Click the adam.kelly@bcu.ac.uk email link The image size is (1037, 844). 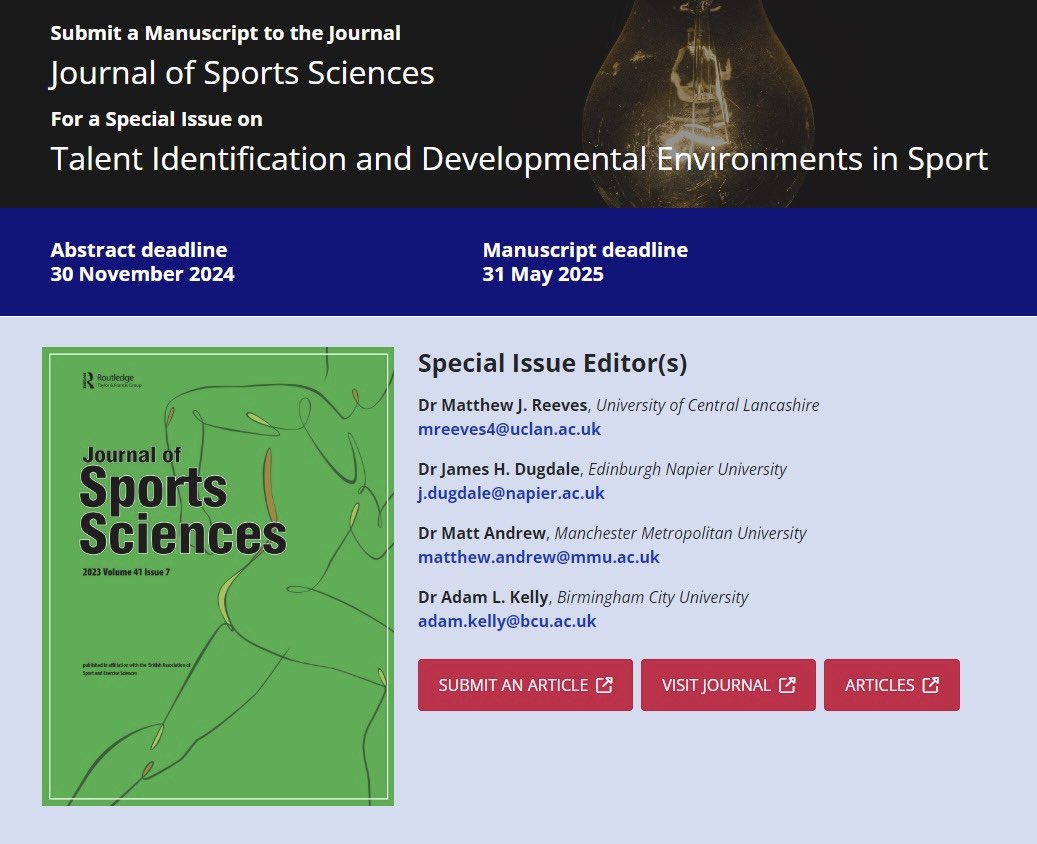tap(506, 621)
